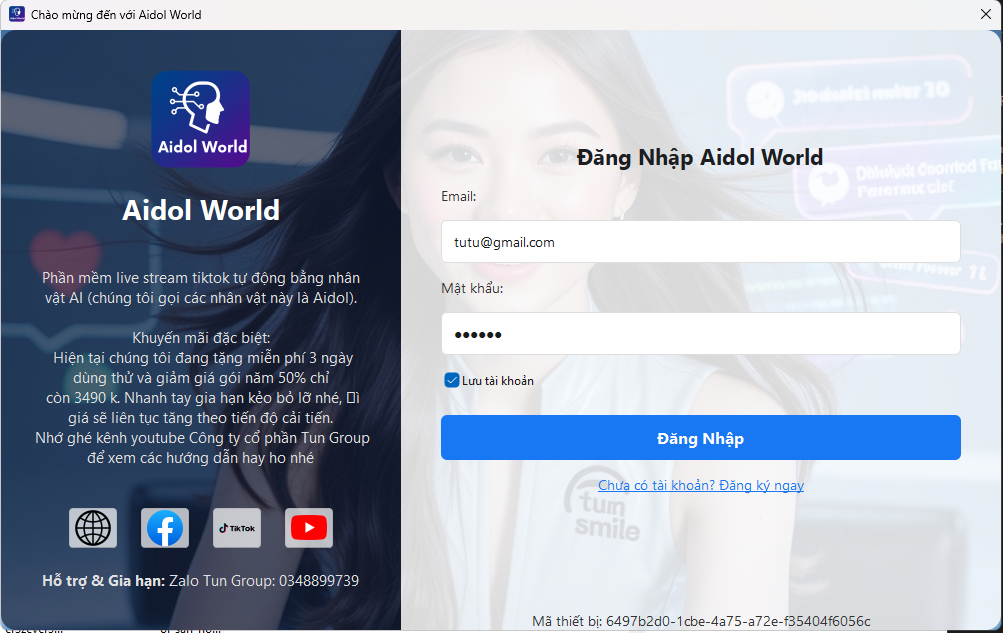1003x633 pixels.
Task: Close the Aidol World window
Action: click(x=985, y=14)
